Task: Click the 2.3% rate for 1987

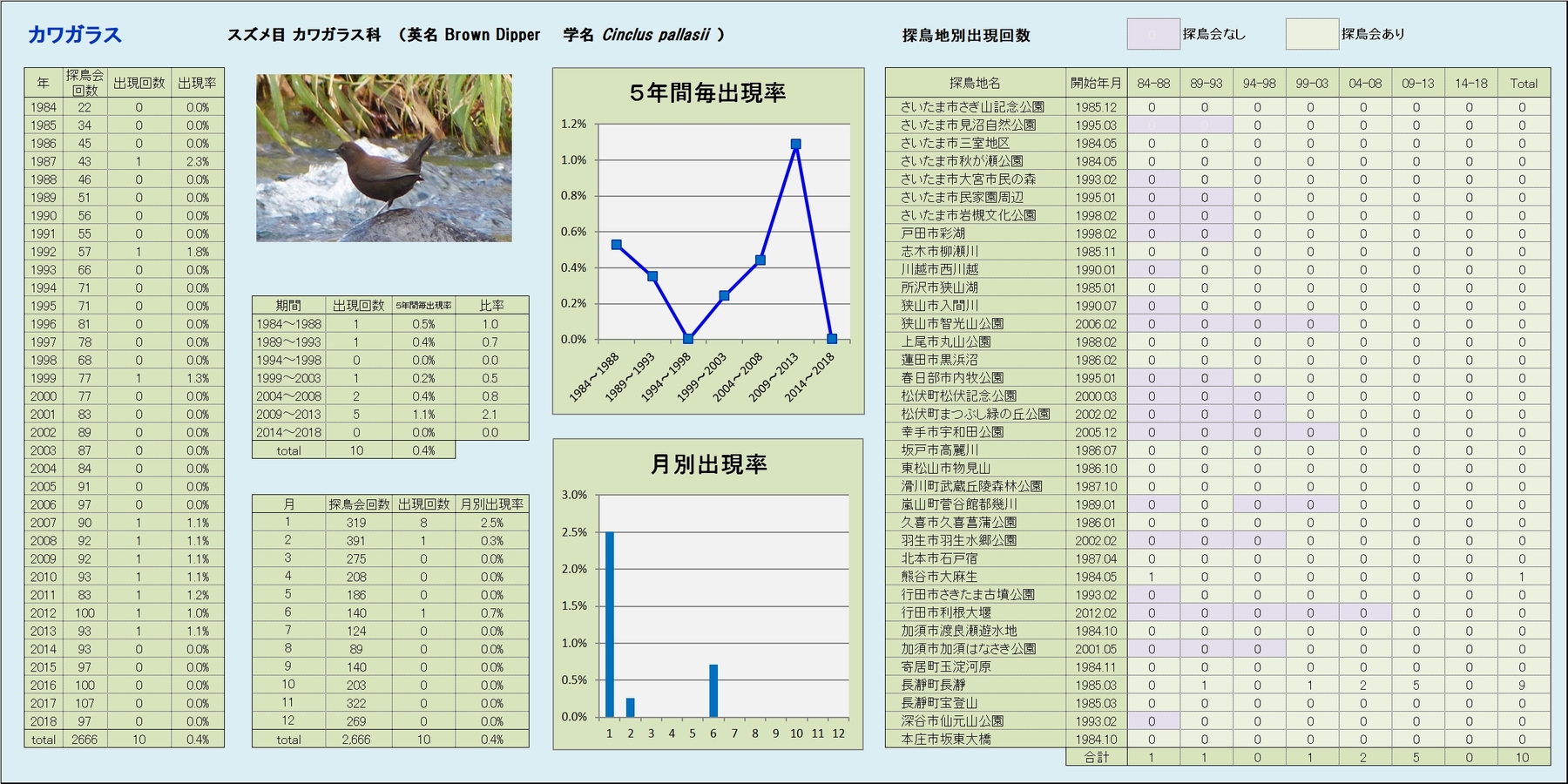Action: tap(198, 162)
